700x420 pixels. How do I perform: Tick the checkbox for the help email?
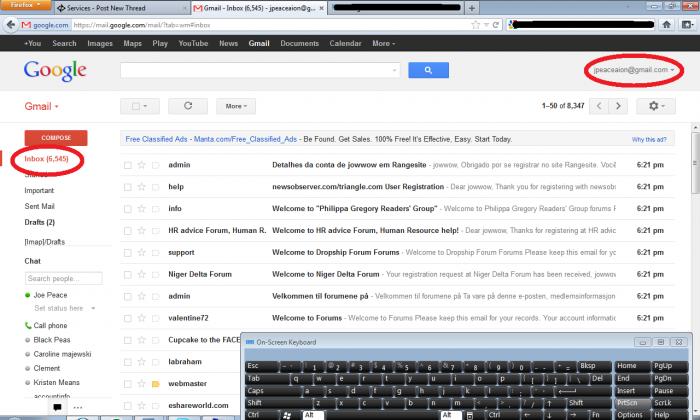(x=128, y=187)
